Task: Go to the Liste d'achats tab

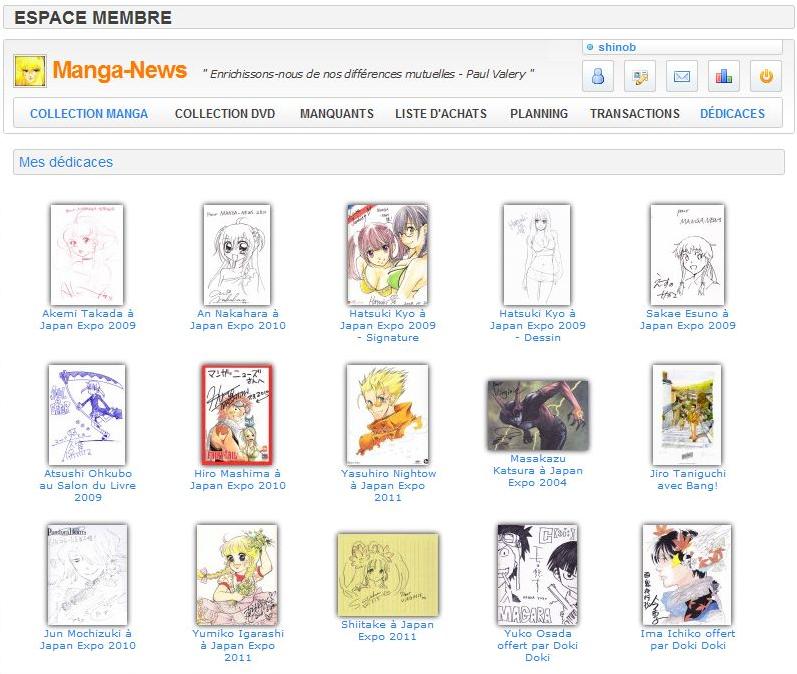Action: (441, 113)
